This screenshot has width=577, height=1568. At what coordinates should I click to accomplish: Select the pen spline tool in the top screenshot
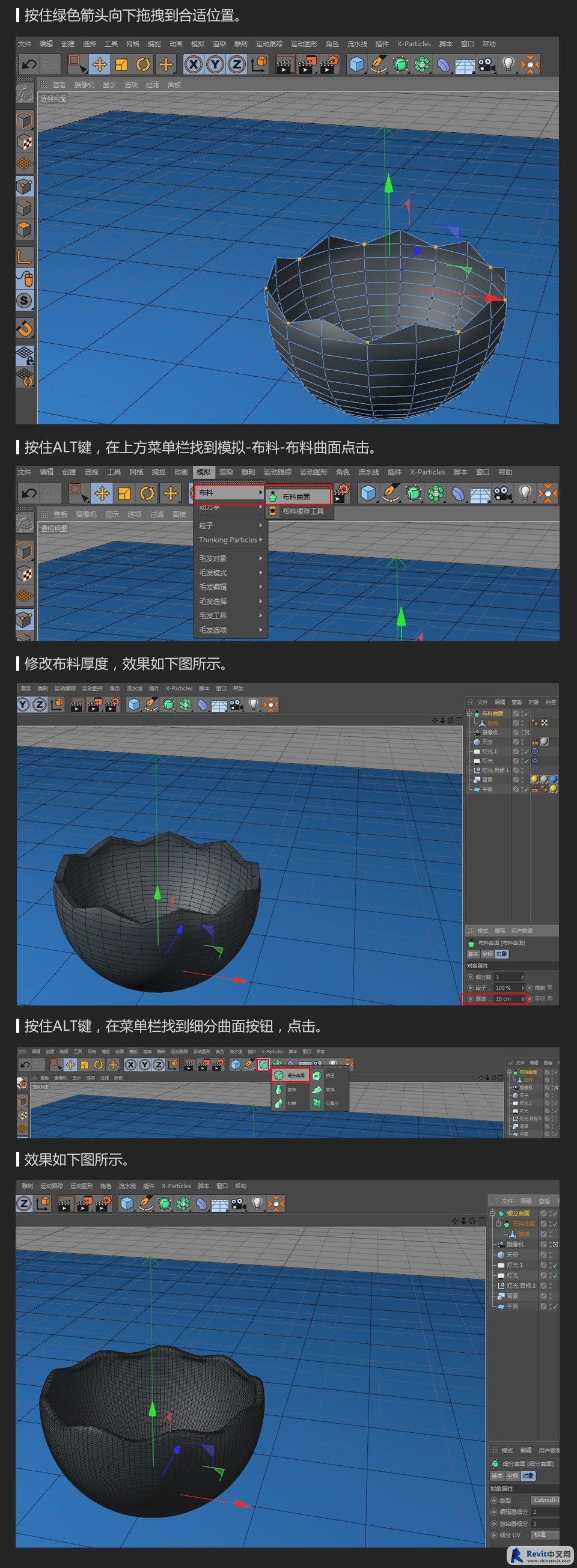click(379, 64)
